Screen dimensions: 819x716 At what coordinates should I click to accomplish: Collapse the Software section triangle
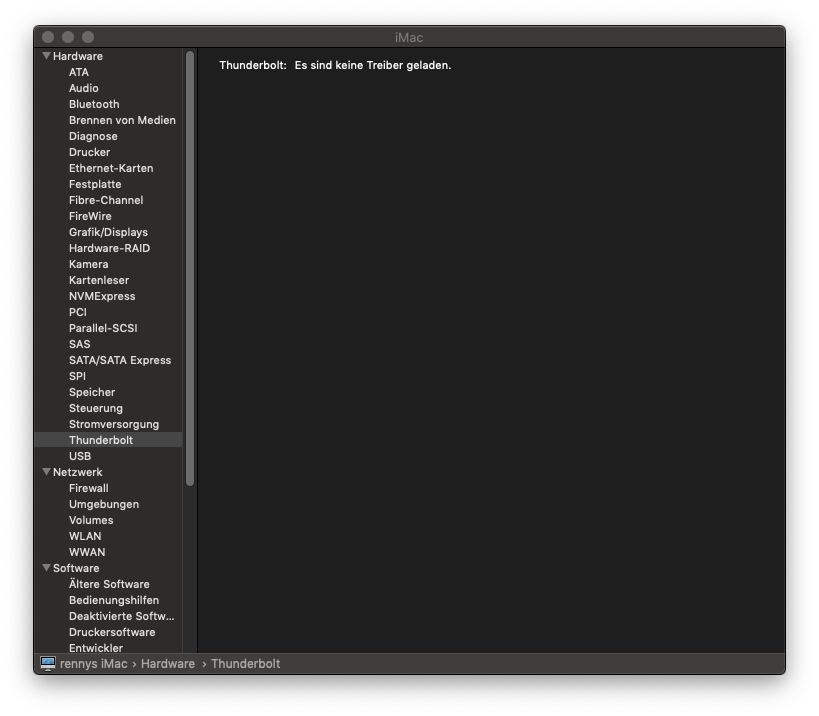[x=46, y=568]
